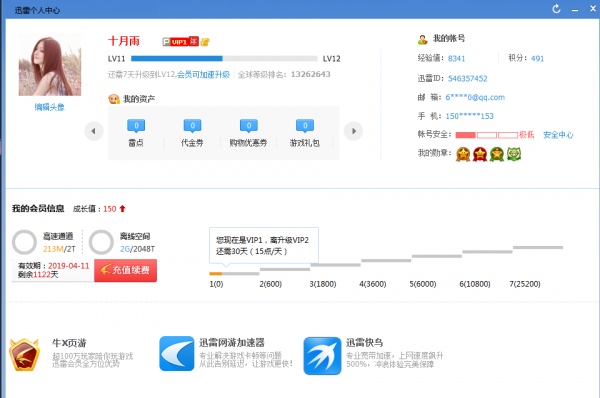Click the 积分 value 491
Screen dimensions: 600x398
537,59
